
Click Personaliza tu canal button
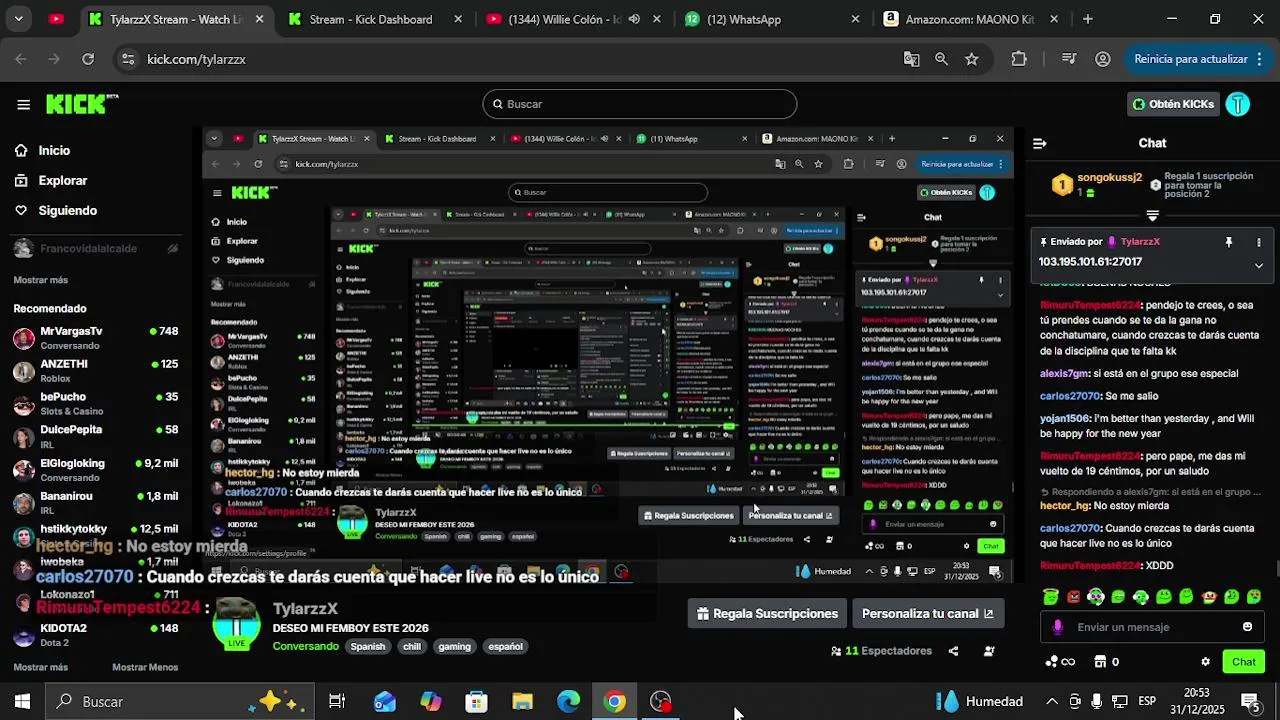click(927, 613)
